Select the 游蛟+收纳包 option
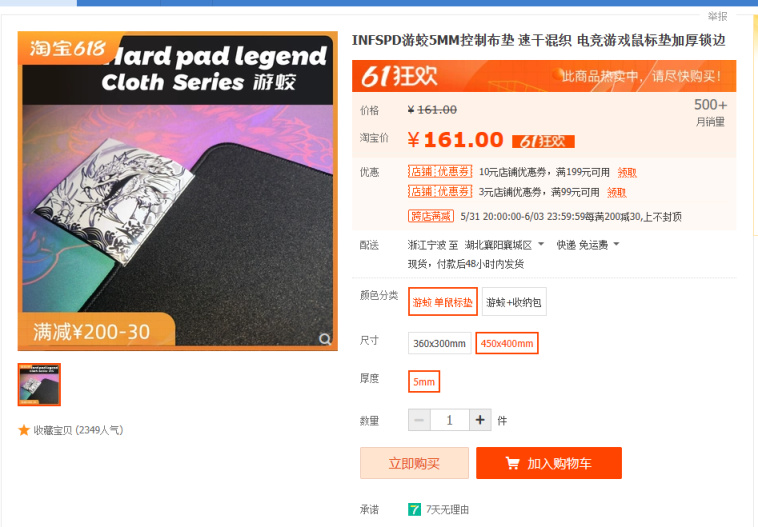 (x=514, y=302)
